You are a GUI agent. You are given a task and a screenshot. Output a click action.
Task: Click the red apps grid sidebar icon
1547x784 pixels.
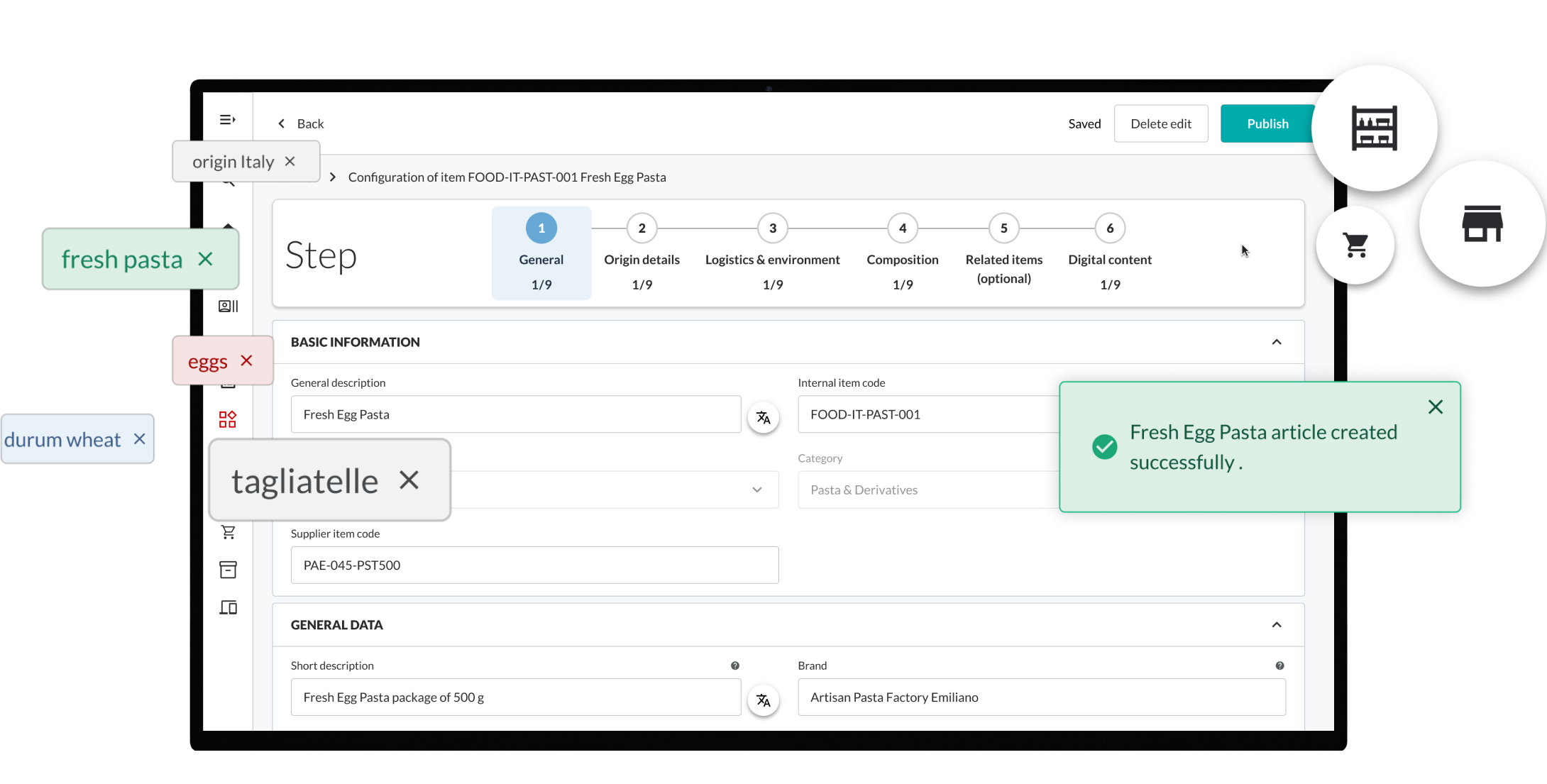pyautogui.click(x=227, y=419)
